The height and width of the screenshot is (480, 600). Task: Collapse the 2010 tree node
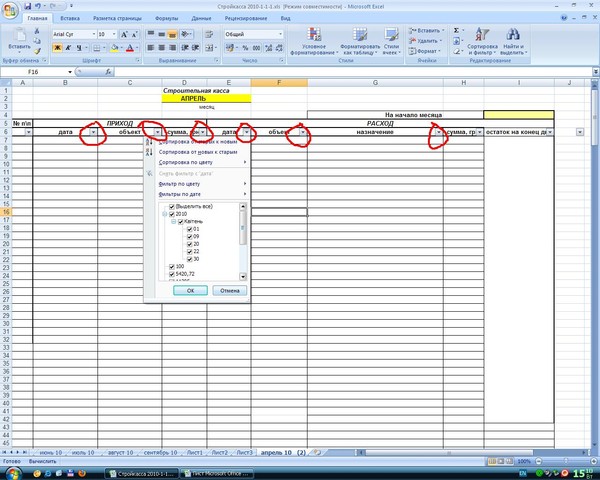165,214
